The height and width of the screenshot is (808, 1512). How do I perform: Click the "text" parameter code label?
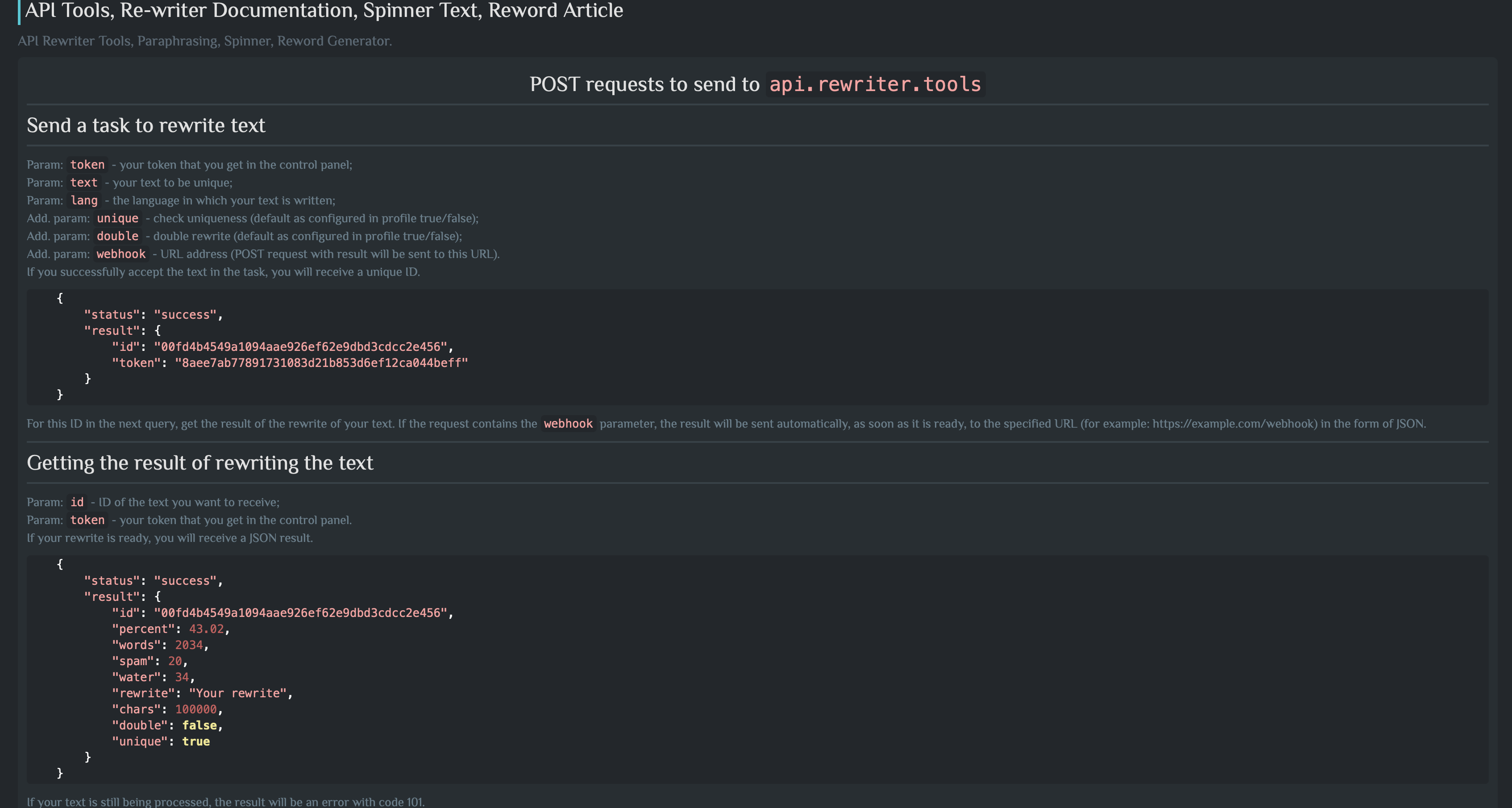pos(84,183)
